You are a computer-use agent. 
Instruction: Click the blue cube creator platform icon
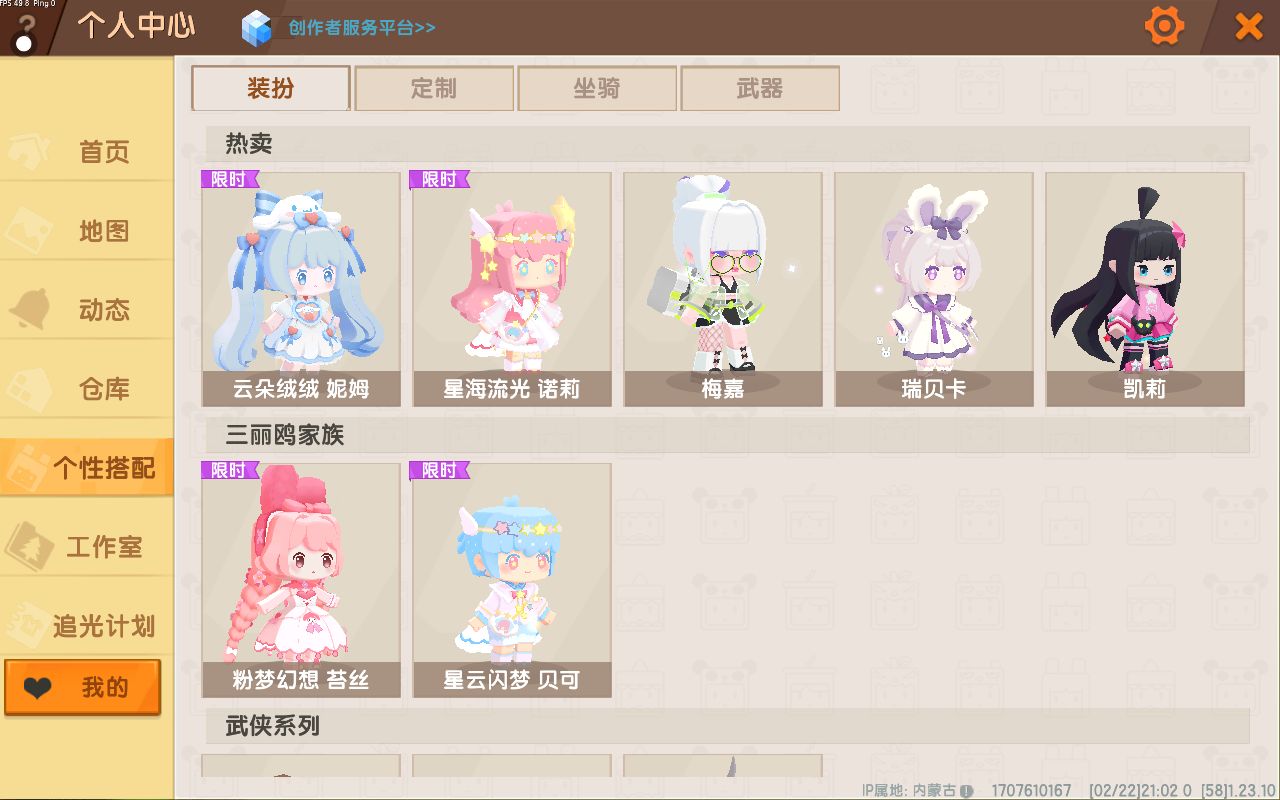(257, 27)
